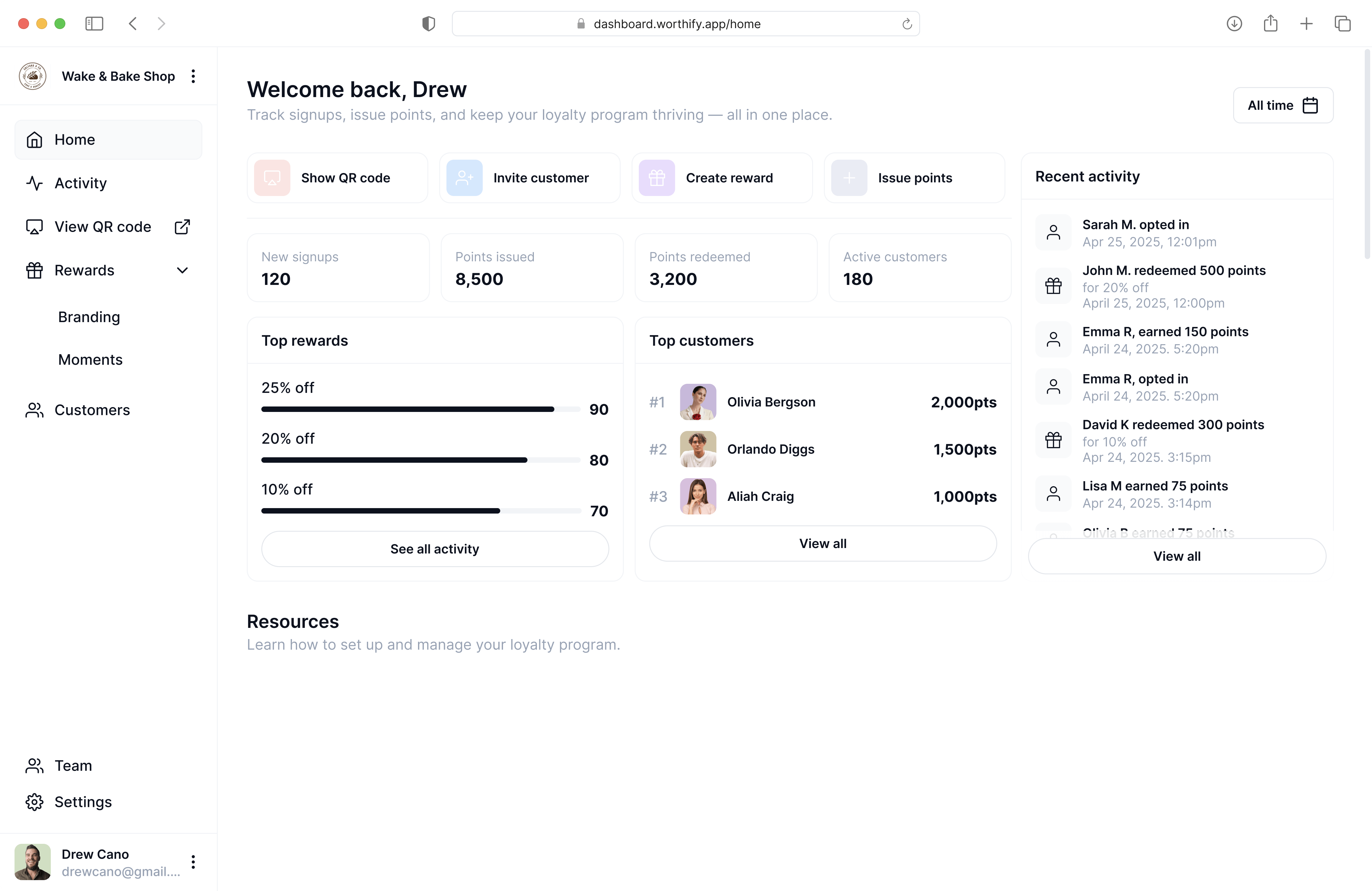Viewport: 1372px width, 891px height.
Task: Open Activity in the sidebar
Action: [108, 183]
